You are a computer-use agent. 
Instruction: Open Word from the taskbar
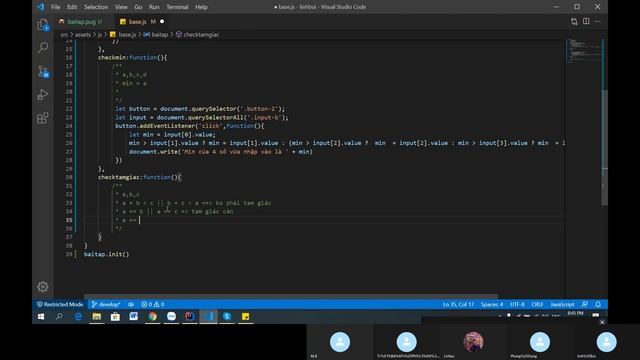click(x=133, y=316)
